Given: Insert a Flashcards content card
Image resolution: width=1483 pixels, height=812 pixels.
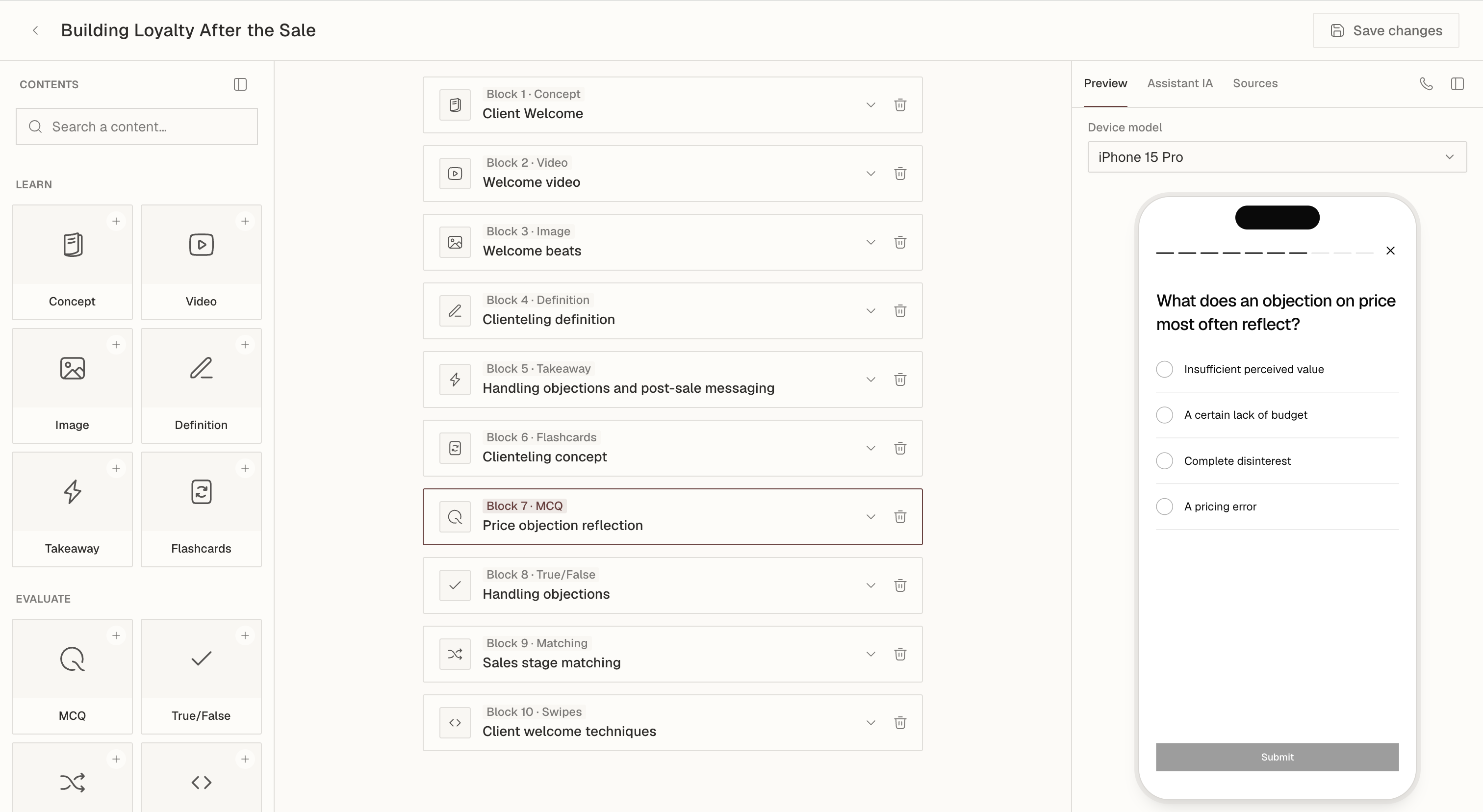Looking at the screenshot, I should pyautogui.click(x=201, y=509).
